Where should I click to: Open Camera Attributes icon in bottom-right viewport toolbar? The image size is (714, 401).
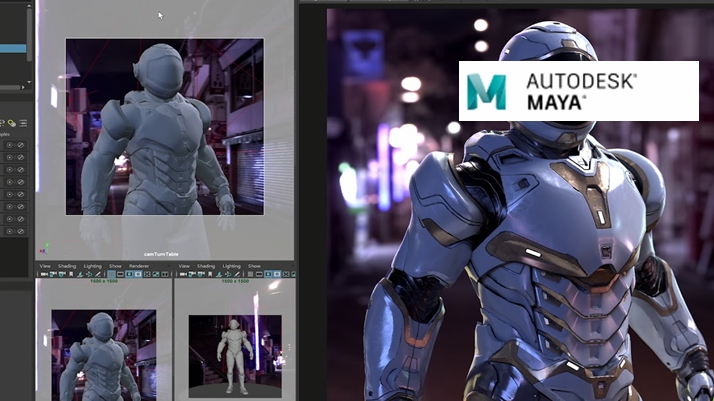[201, 274]
